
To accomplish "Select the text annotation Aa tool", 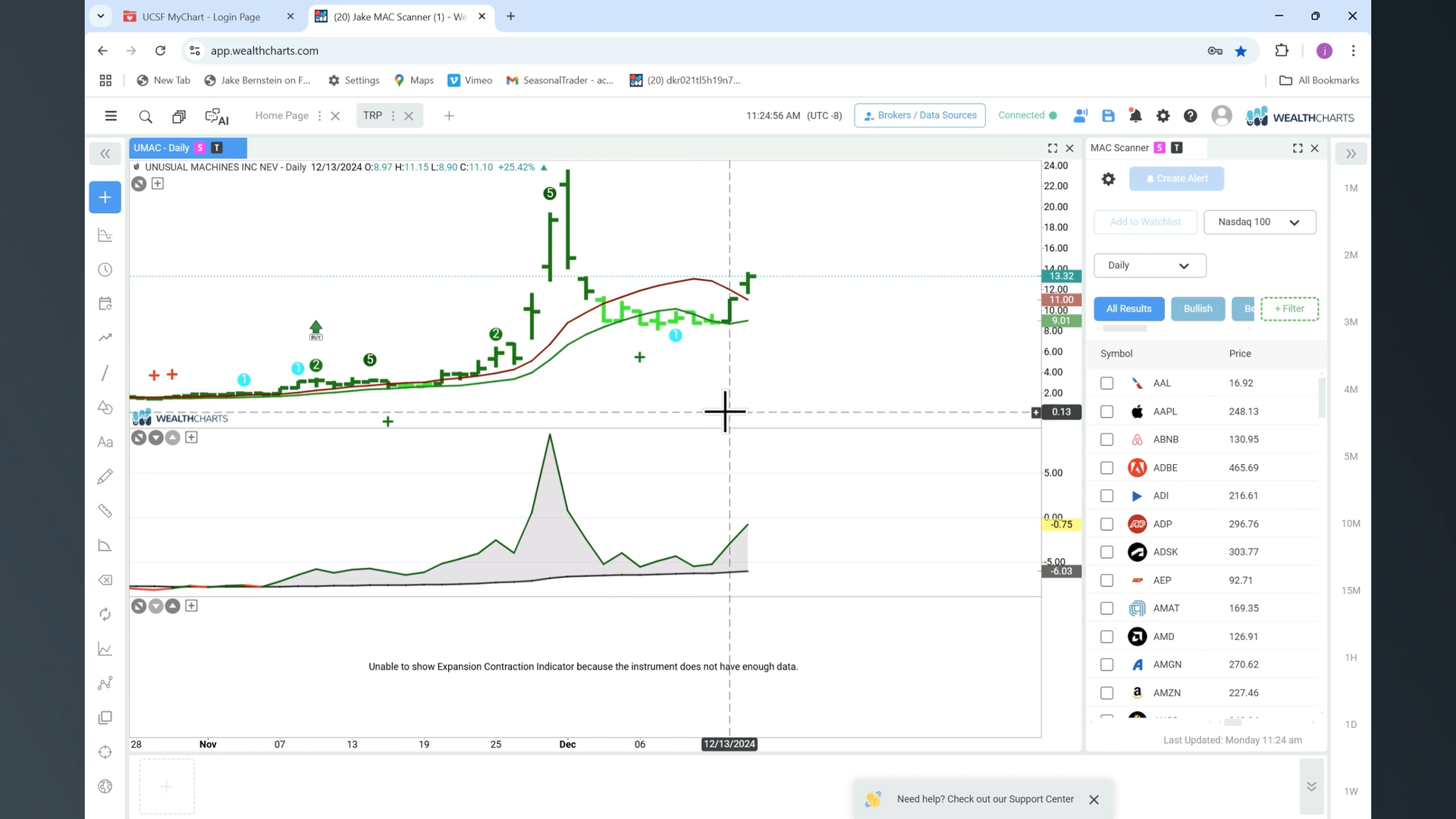I will pos(105,442).
